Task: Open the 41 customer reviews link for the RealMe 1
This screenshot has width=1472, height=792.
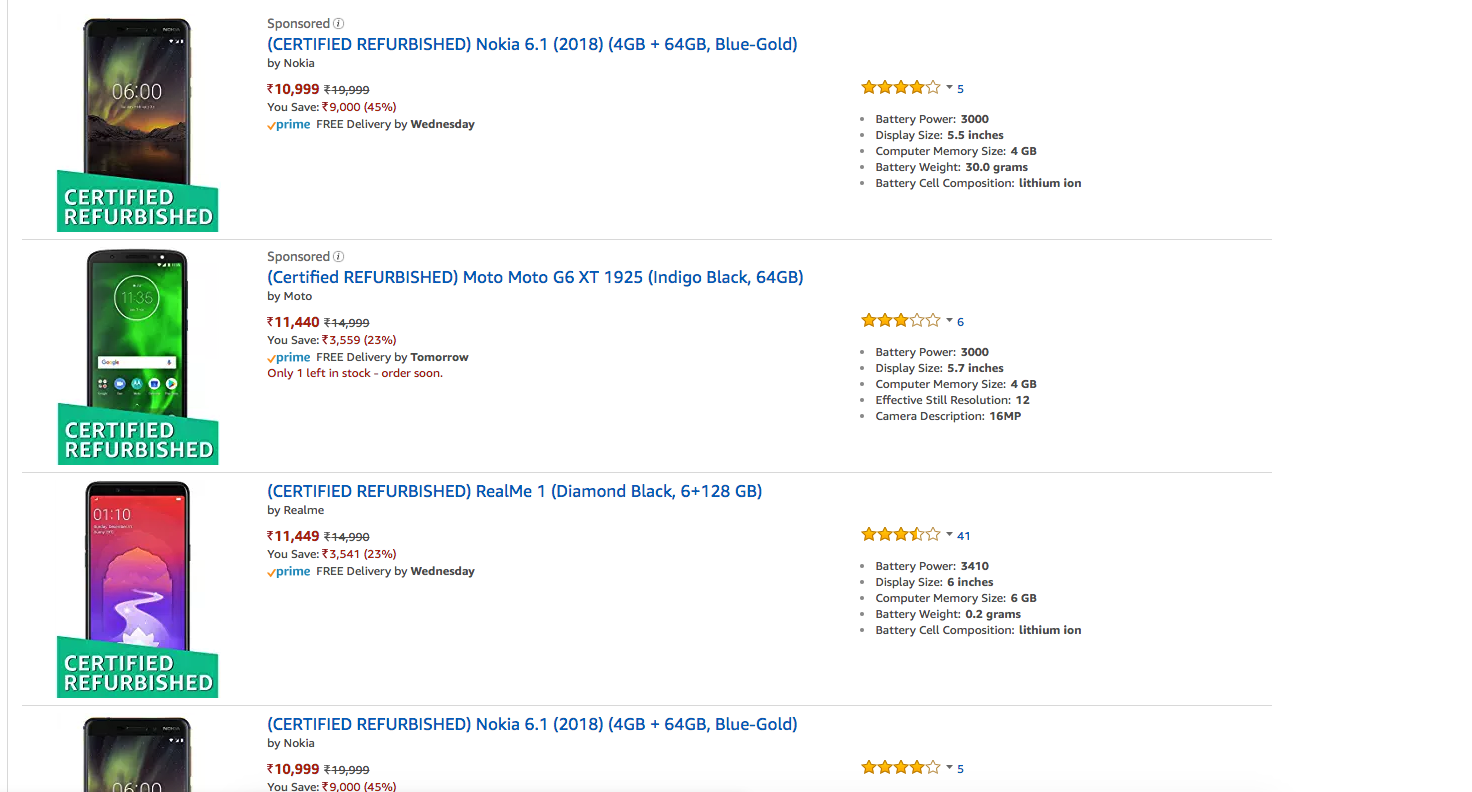Action: tap(964, 535)
